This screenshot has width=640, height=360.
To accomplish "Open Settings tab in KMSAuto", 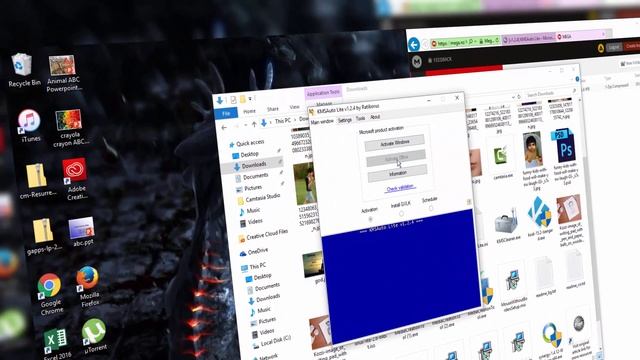I will (x=345, y=120).
